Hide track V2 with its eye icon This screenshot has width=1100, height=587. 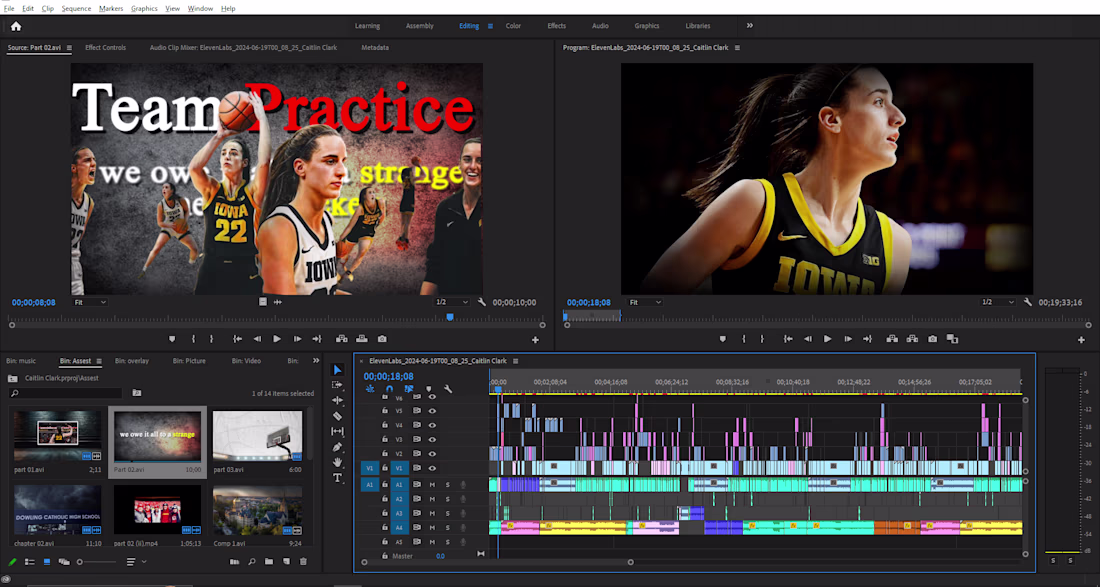[x=432, y=454]
